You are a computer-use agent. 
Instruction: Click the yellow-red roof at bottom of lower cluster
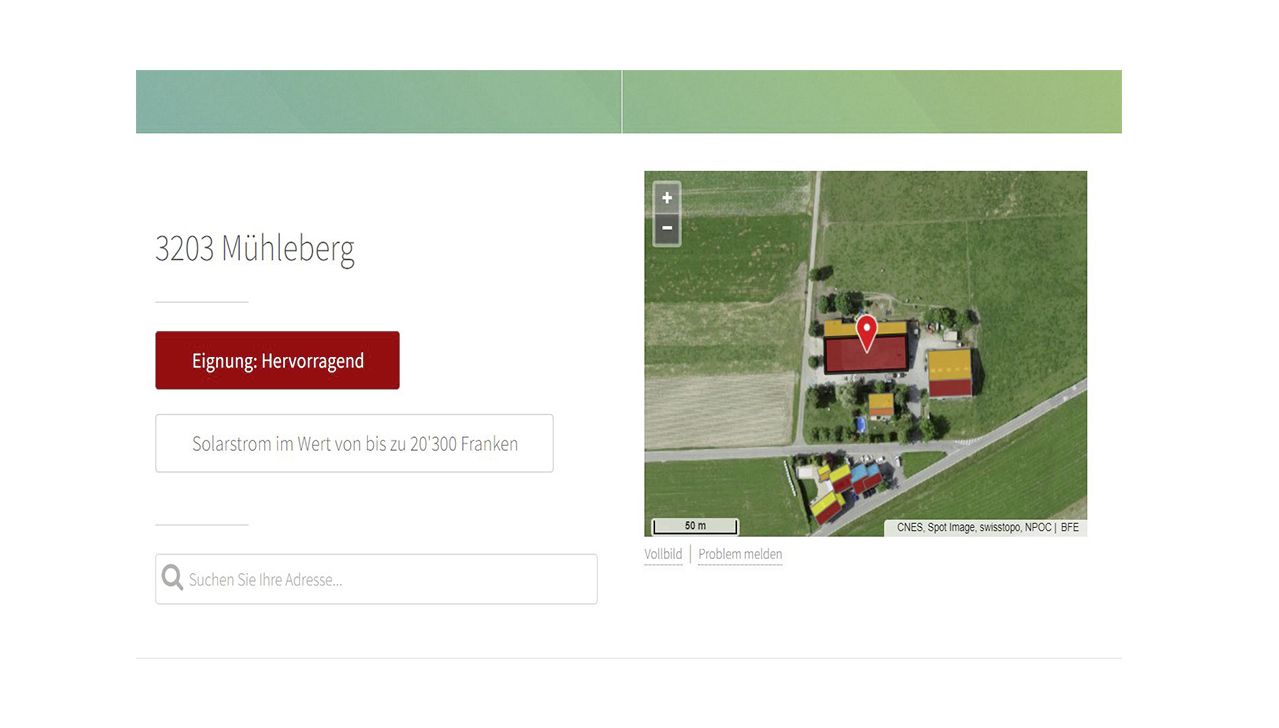point(826,507)
